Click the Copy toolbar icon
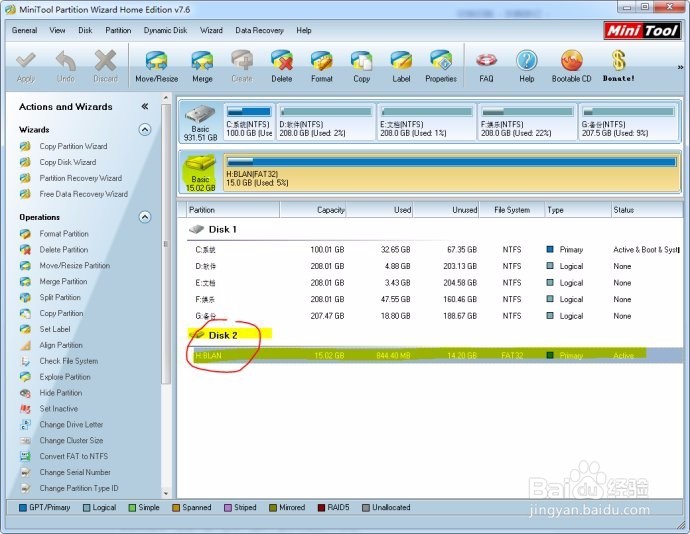 (361, 66)
